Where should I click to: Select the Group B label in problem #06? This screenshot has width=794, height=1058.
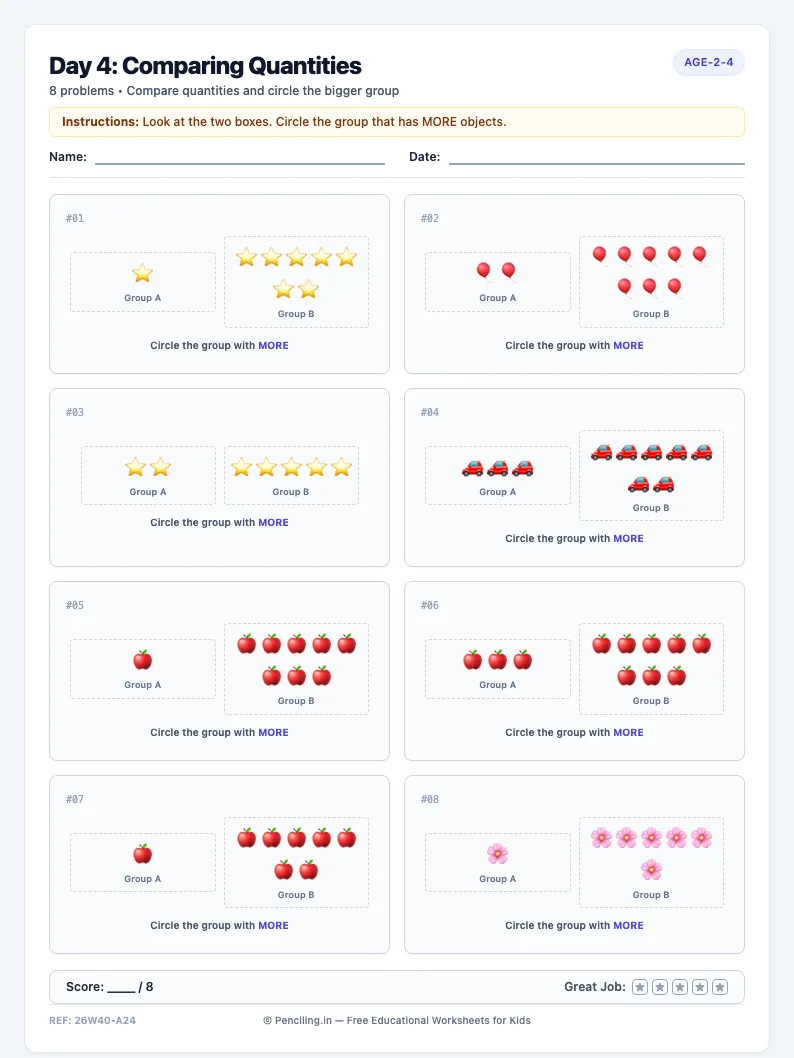click(x=651, y=701)
